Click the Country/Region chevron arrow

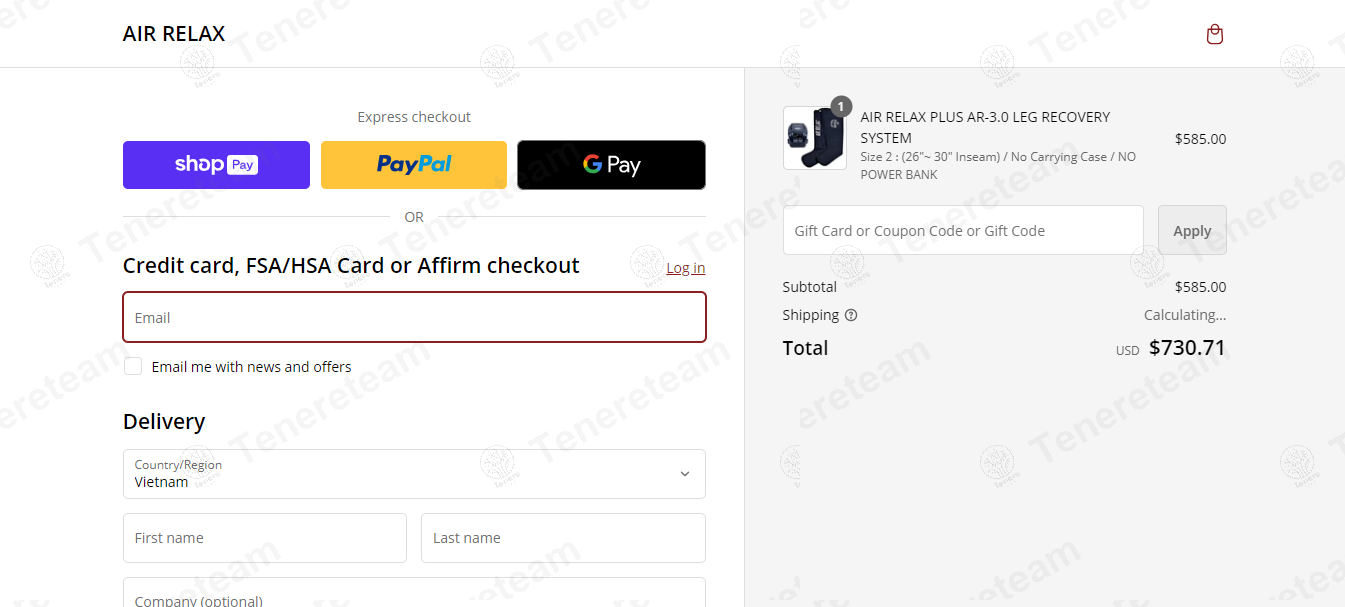click(685, 474)
